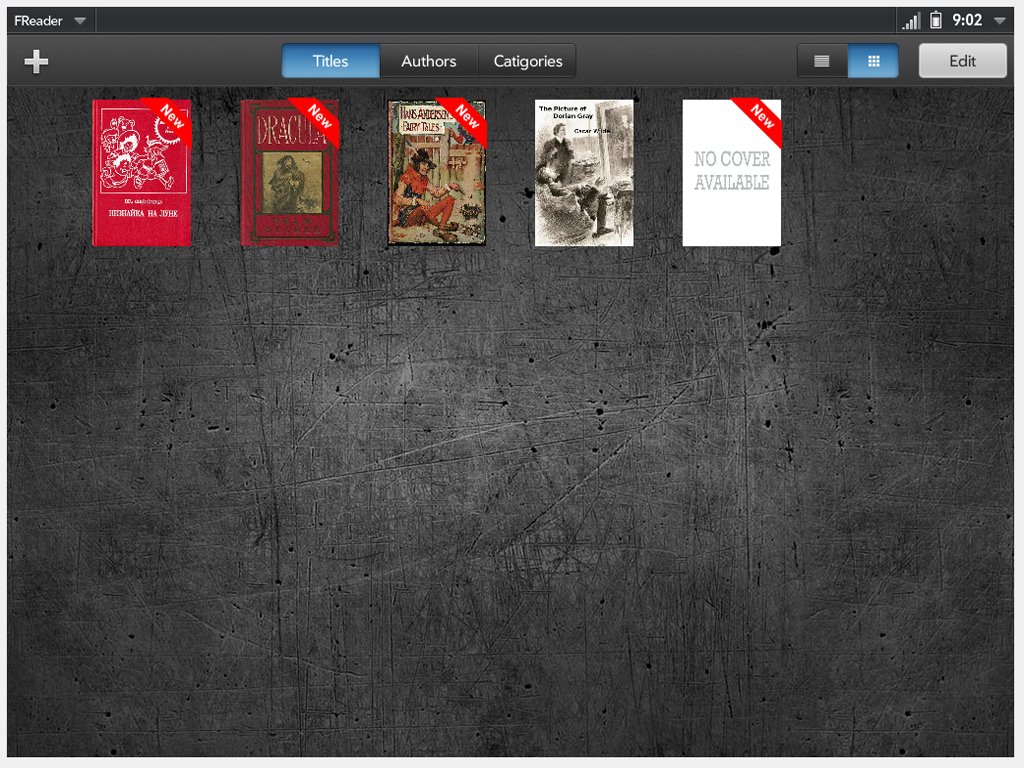The width and height of the screenshot is (1024, 768).
Task: Tap the signal strength icon
Action: pyautogui.click(x=911, y=20)
